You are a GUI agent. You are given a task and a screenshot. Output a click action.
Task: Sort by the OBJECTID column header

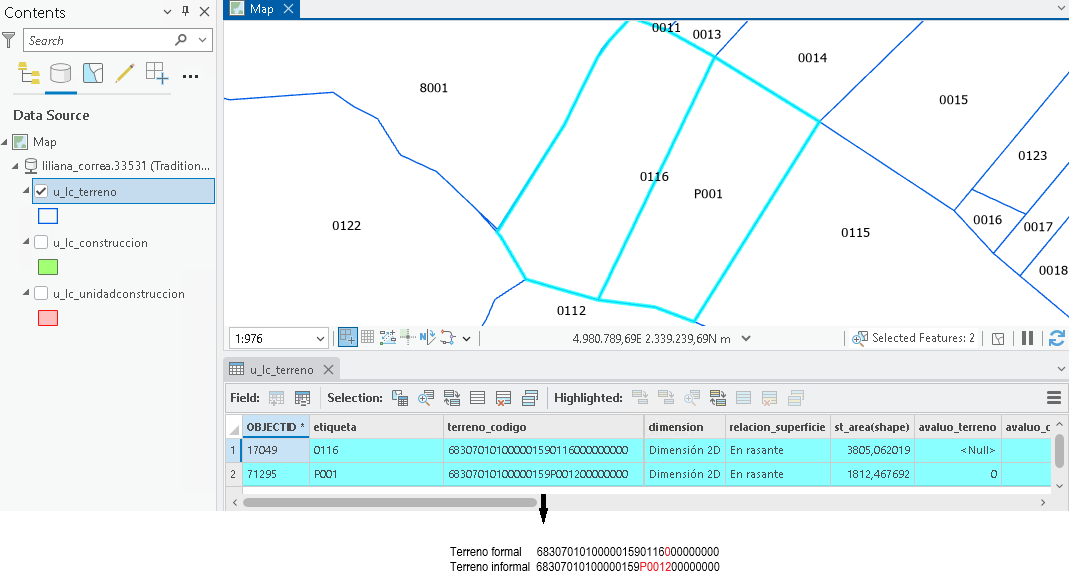pos(275,427)
